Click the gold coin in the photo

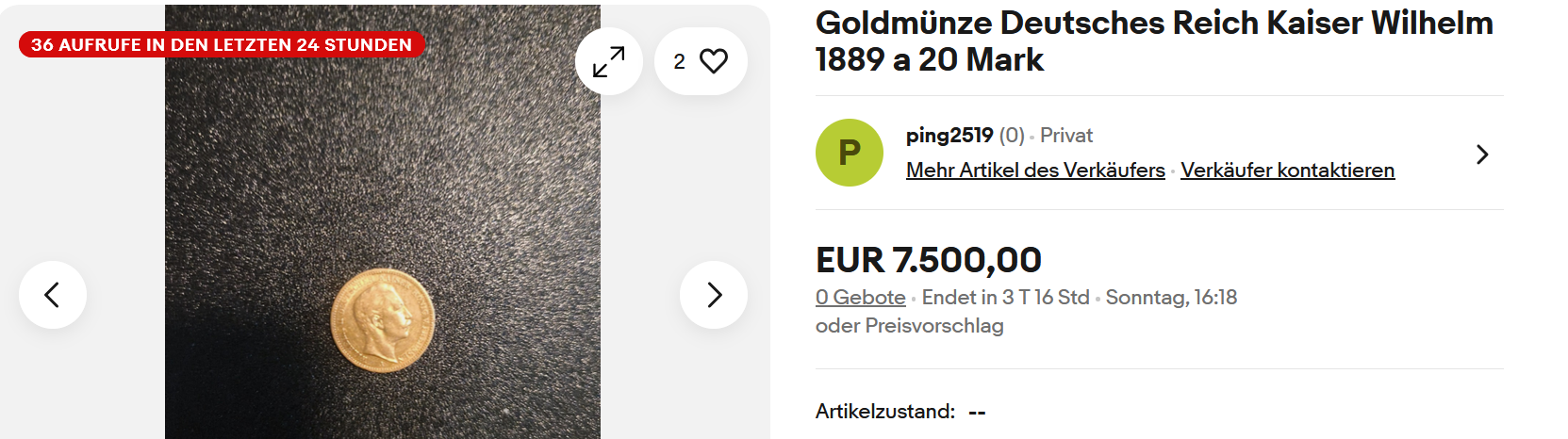[x=383, y=320]
